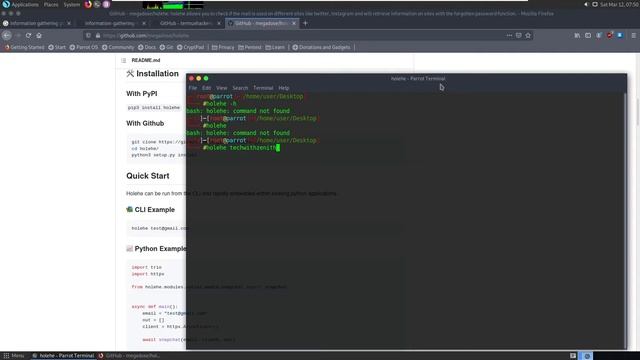
Task: Select holehe - Parrot Terminal taskbar entry
Action: pyautogui.click(x=63, y=356)
